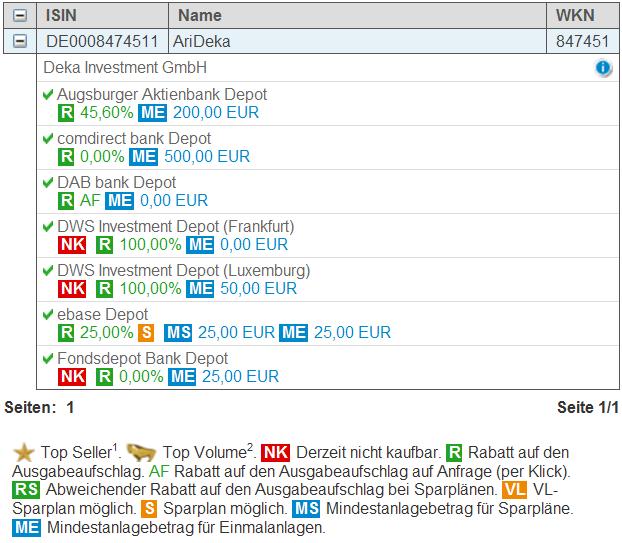The image size is (622, 543).
Task: Click green checkmark of ebase Depot
Action: pos(48,315)
